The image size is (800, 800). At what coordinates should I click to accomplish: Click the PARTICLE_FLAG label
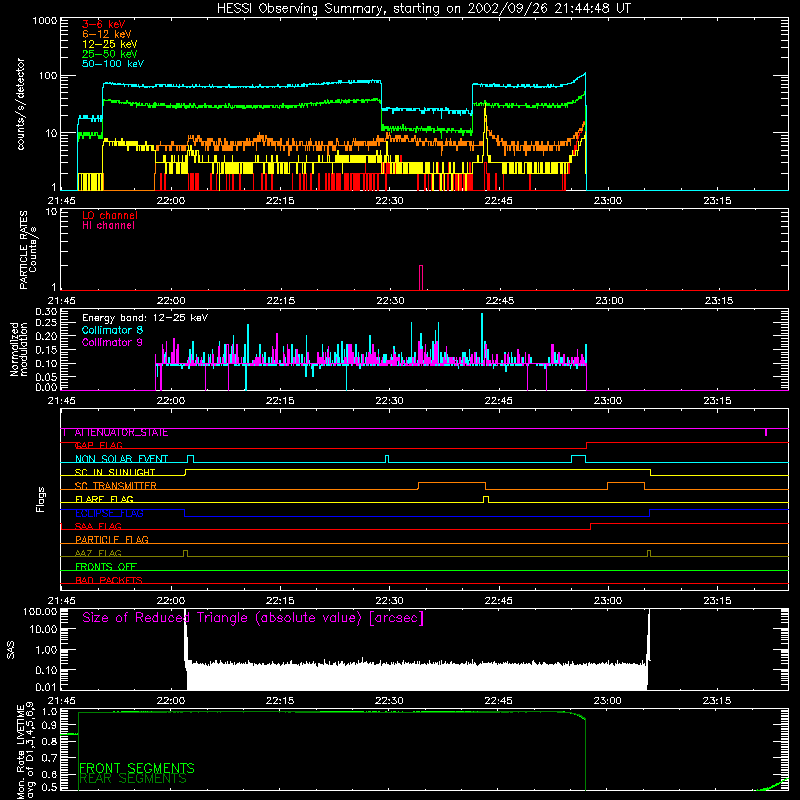pyautogui.click(x=112, y=540)
